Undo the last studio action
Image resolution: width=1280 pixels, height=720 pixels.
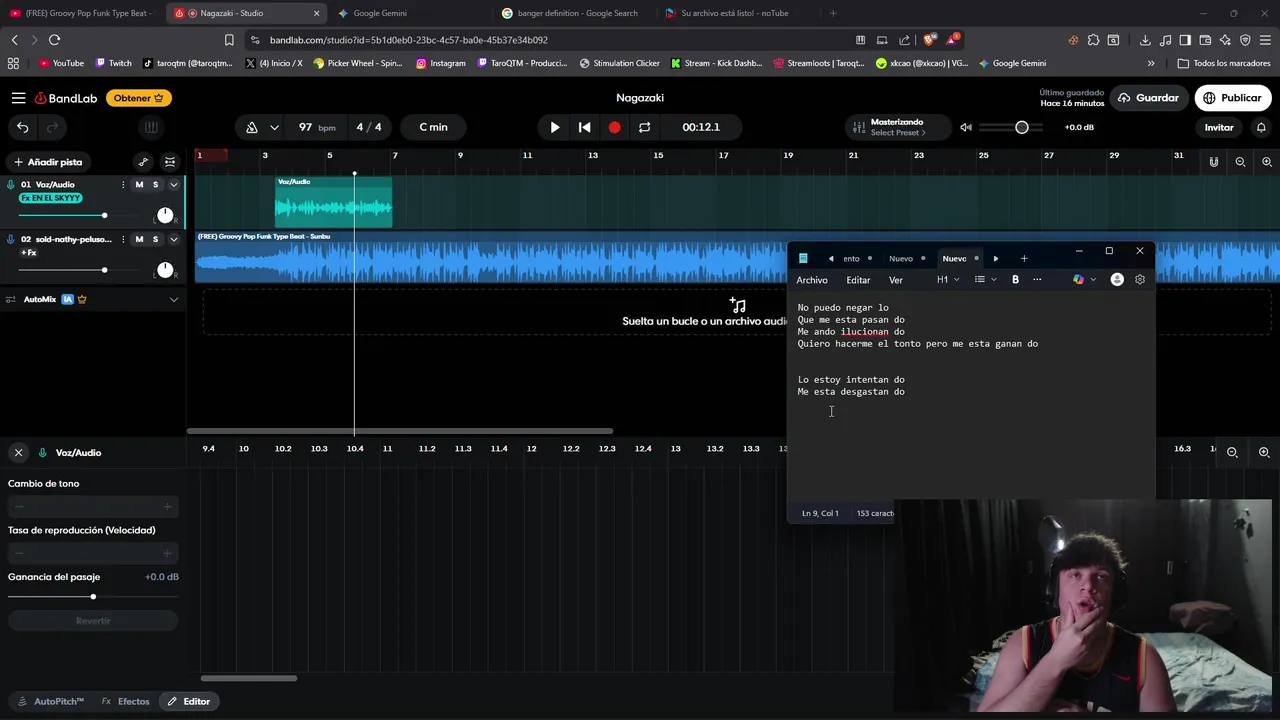23,127
